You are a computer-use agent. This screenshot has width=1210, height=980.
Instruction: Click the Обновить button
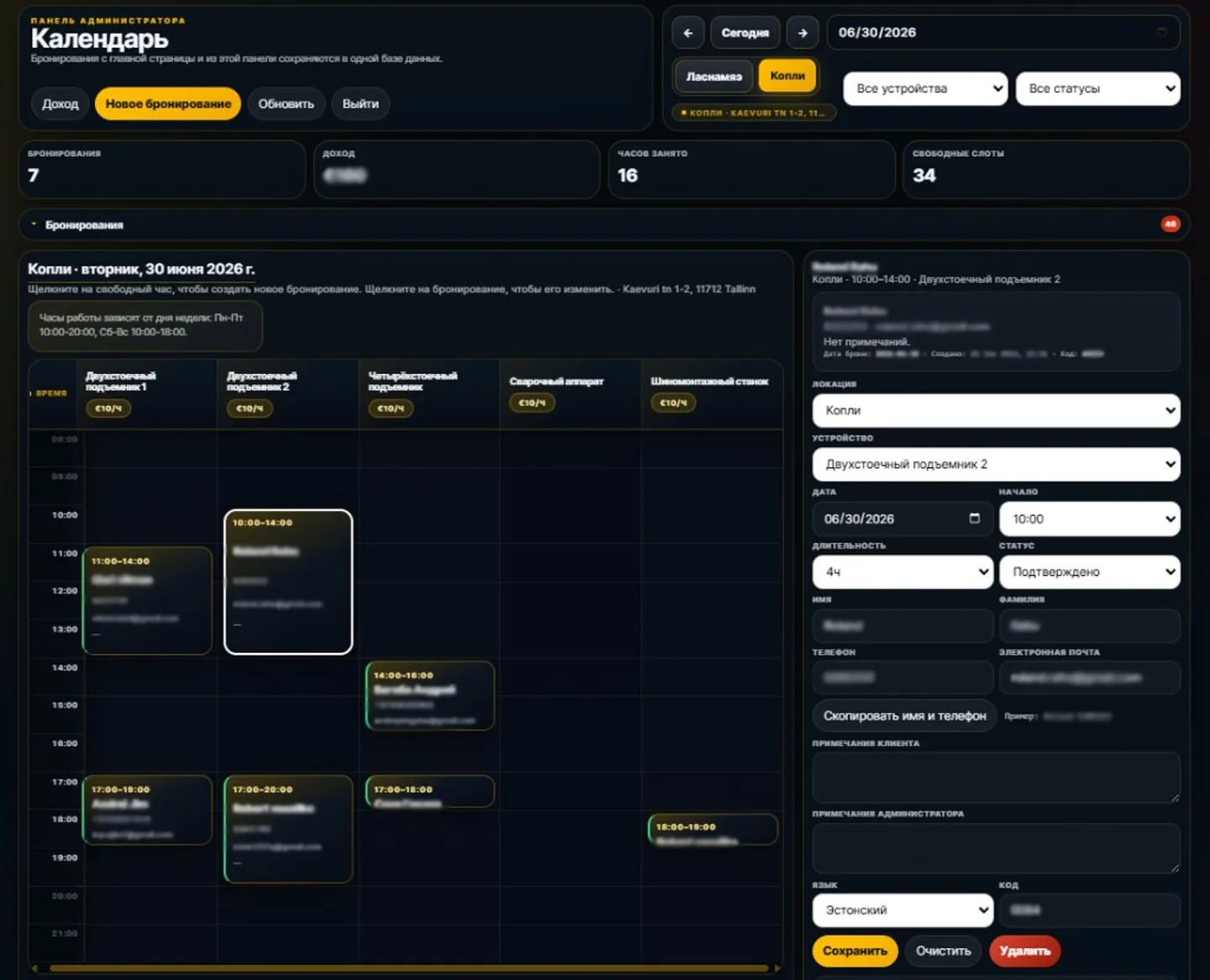click(x=286, y=104)
